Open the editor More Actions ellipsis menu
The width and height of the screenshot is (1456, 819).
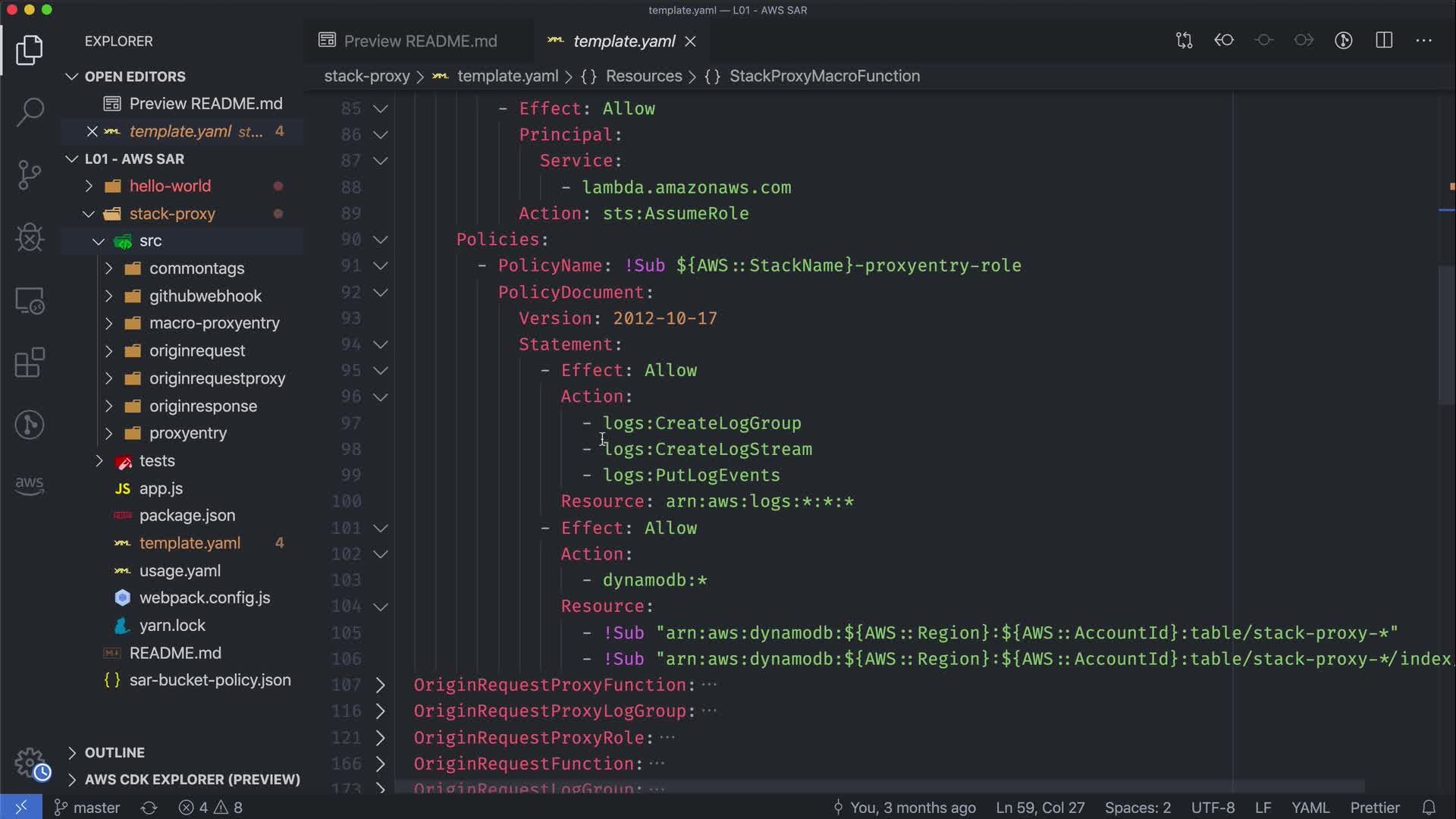1424,41
